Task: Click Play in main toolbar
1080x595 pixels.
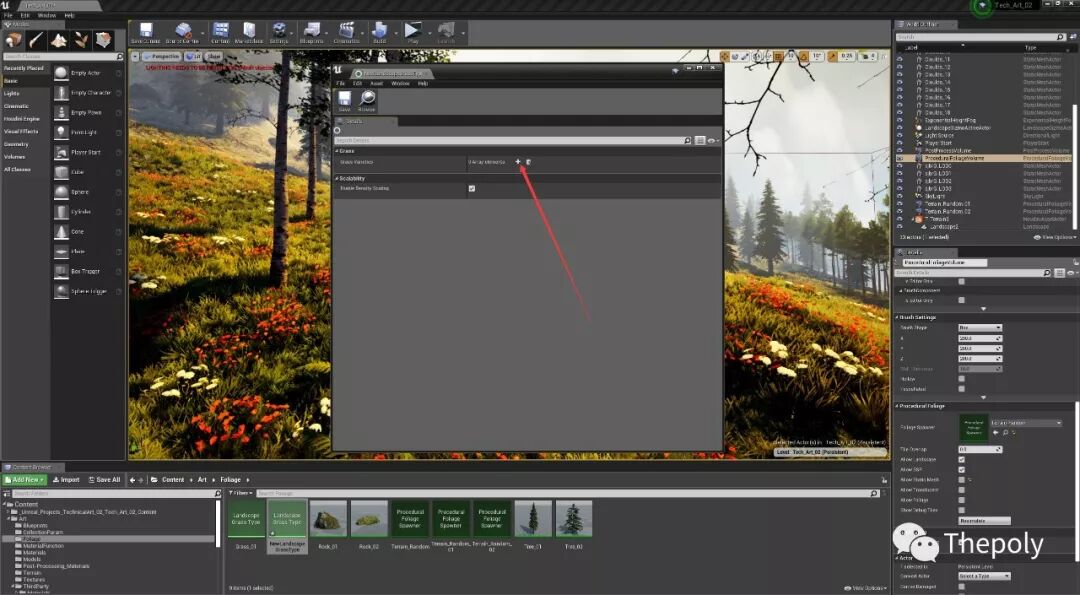Action: coord(413,32)
